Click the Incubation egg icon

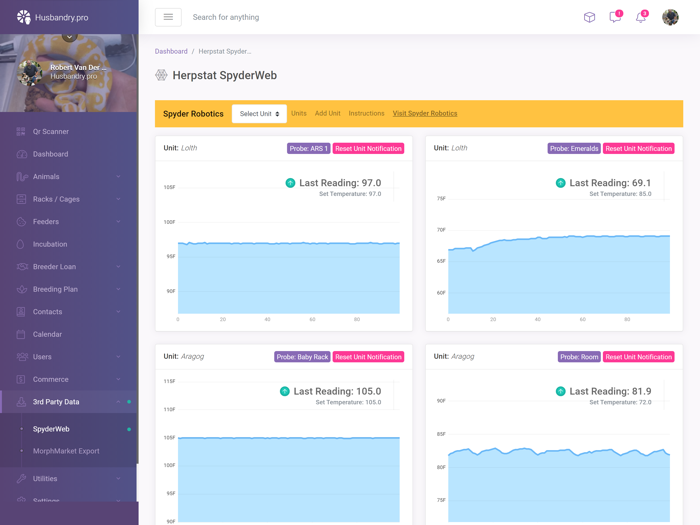[x=21, y=244]
